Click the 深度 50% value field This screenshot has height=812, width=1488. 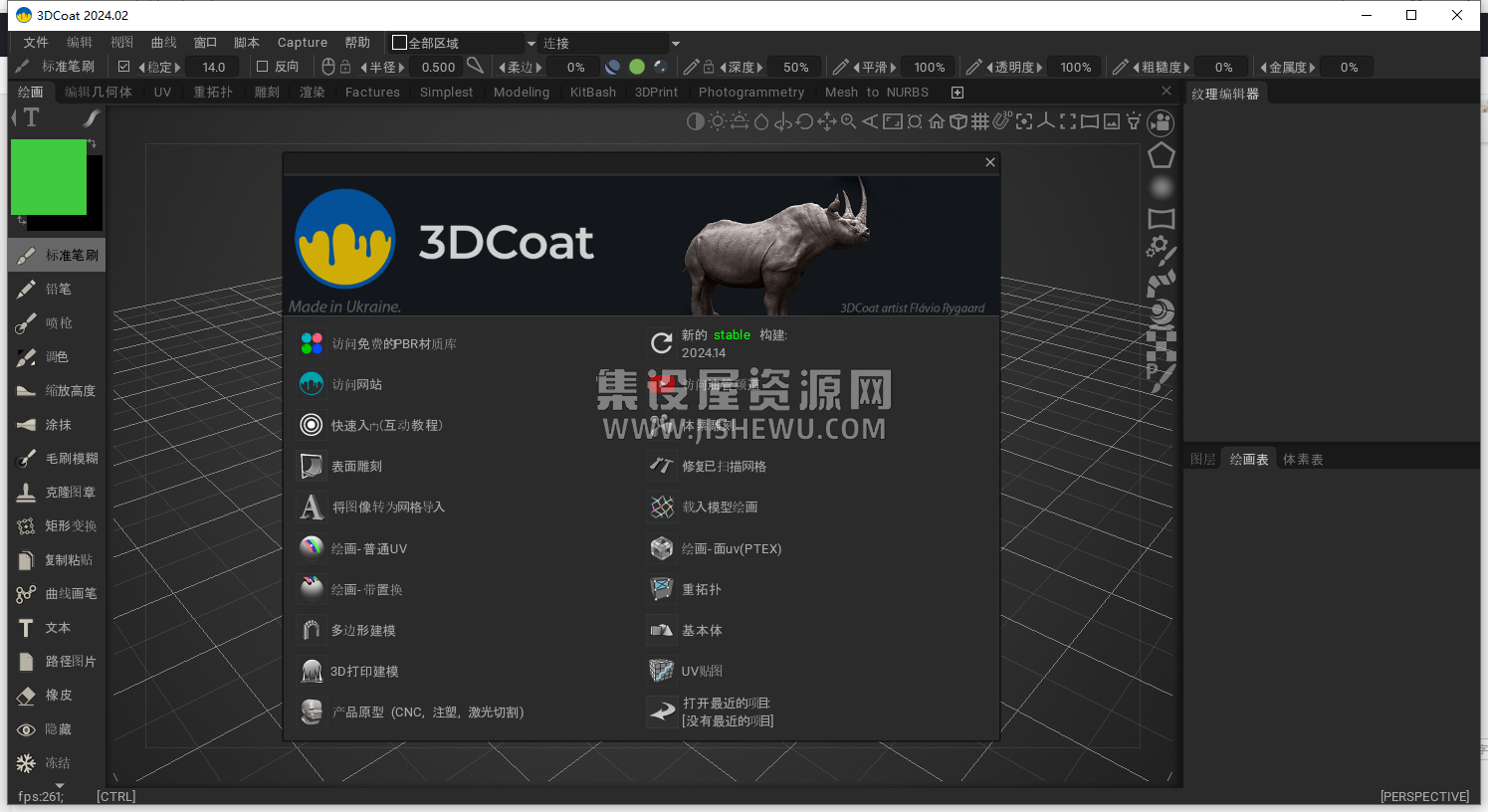pos(796,67)
